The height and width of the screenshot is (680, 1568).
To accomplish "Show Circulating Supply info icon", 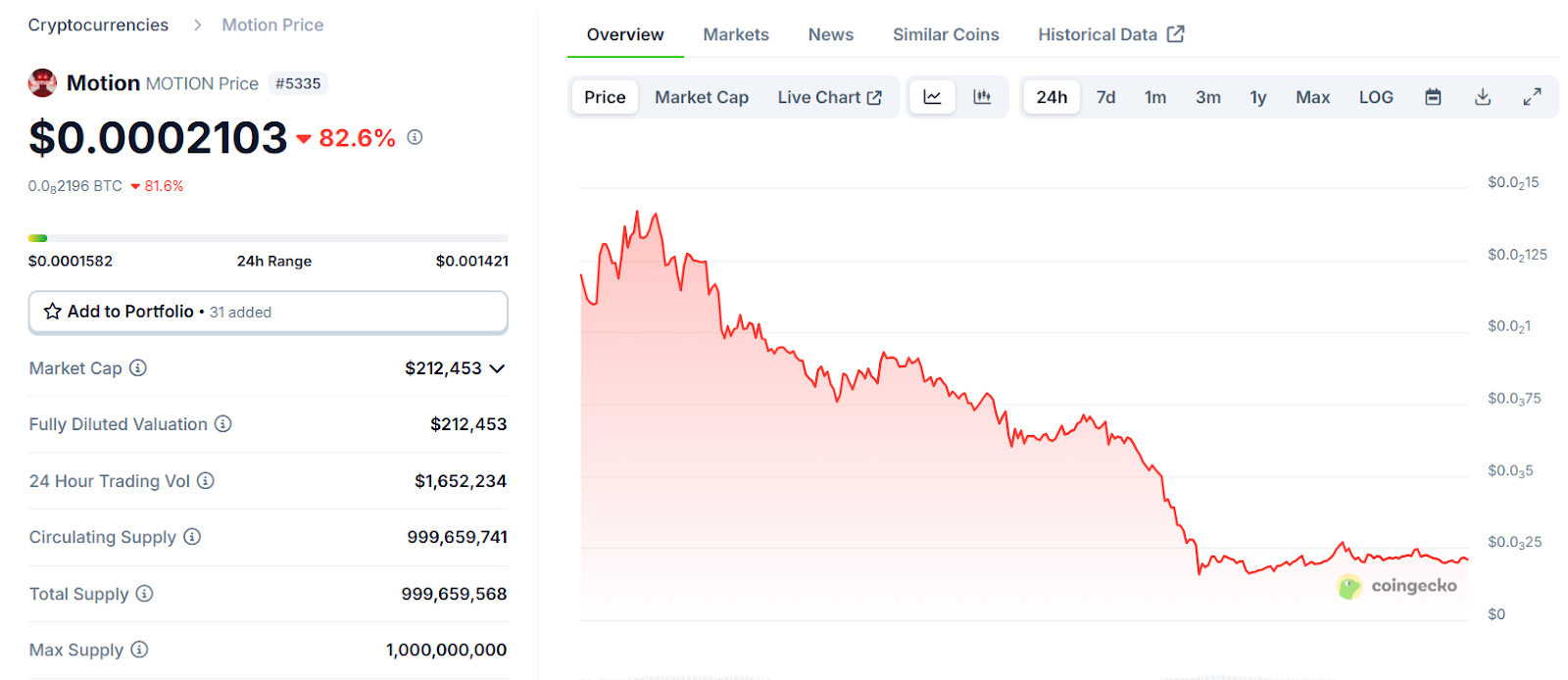I will 192,537.
